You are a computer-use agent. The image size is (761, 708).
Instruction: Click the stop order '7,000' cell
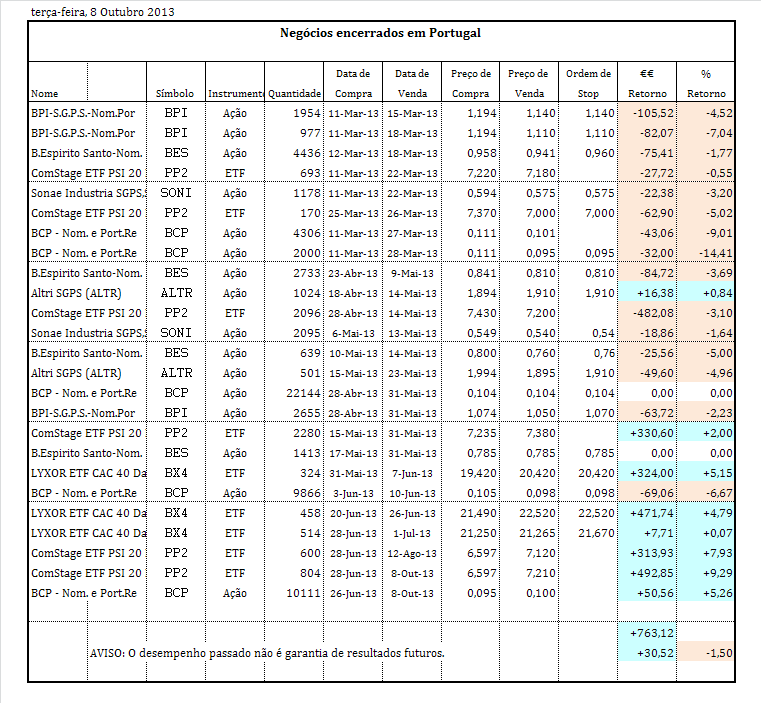pos(600,213)
